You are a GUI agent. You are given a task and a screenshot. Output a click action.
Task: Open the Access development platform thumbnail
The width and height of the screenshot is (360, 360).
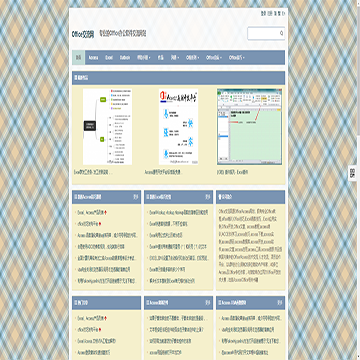coord(179,127)
